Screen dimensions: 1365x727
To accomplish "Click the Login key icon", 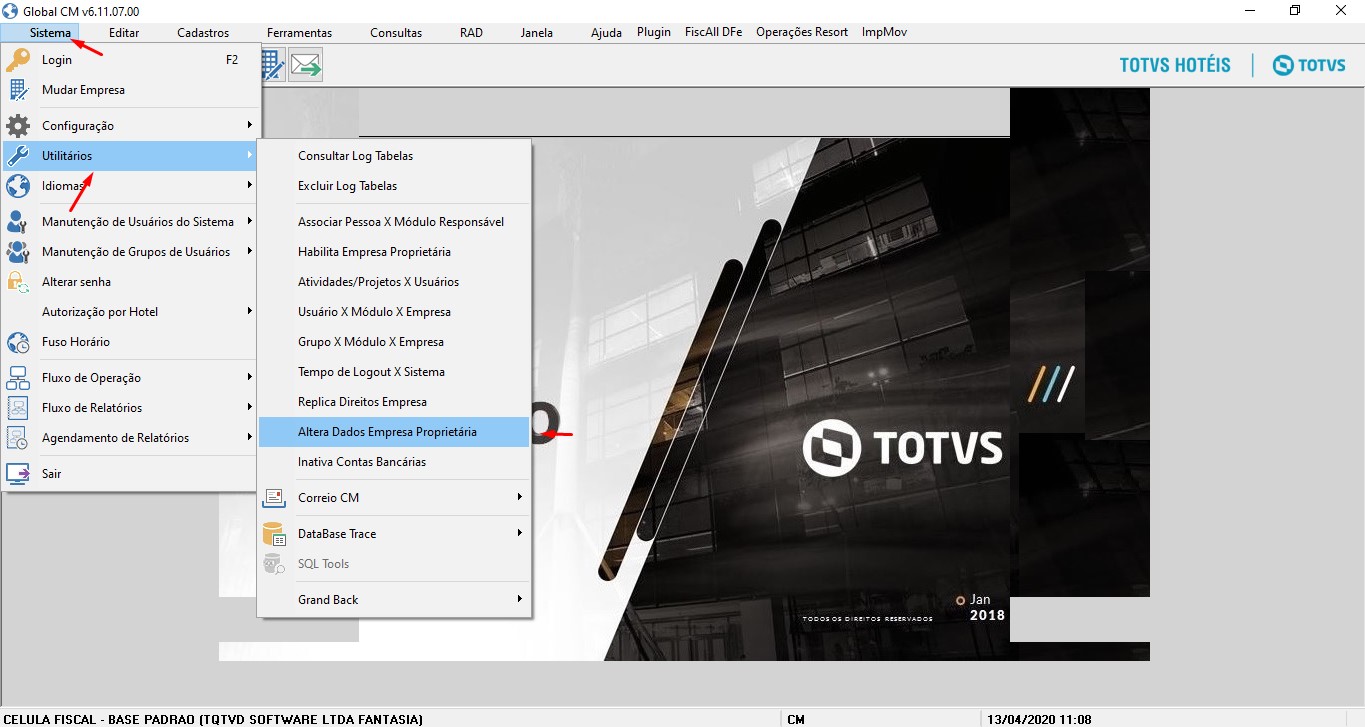I will (18, 60).
